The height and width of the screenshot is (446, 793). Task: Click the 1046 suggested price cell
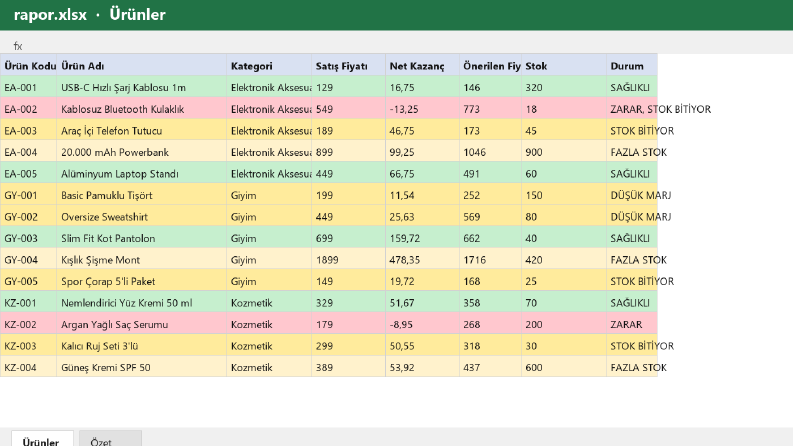[490, 152]
